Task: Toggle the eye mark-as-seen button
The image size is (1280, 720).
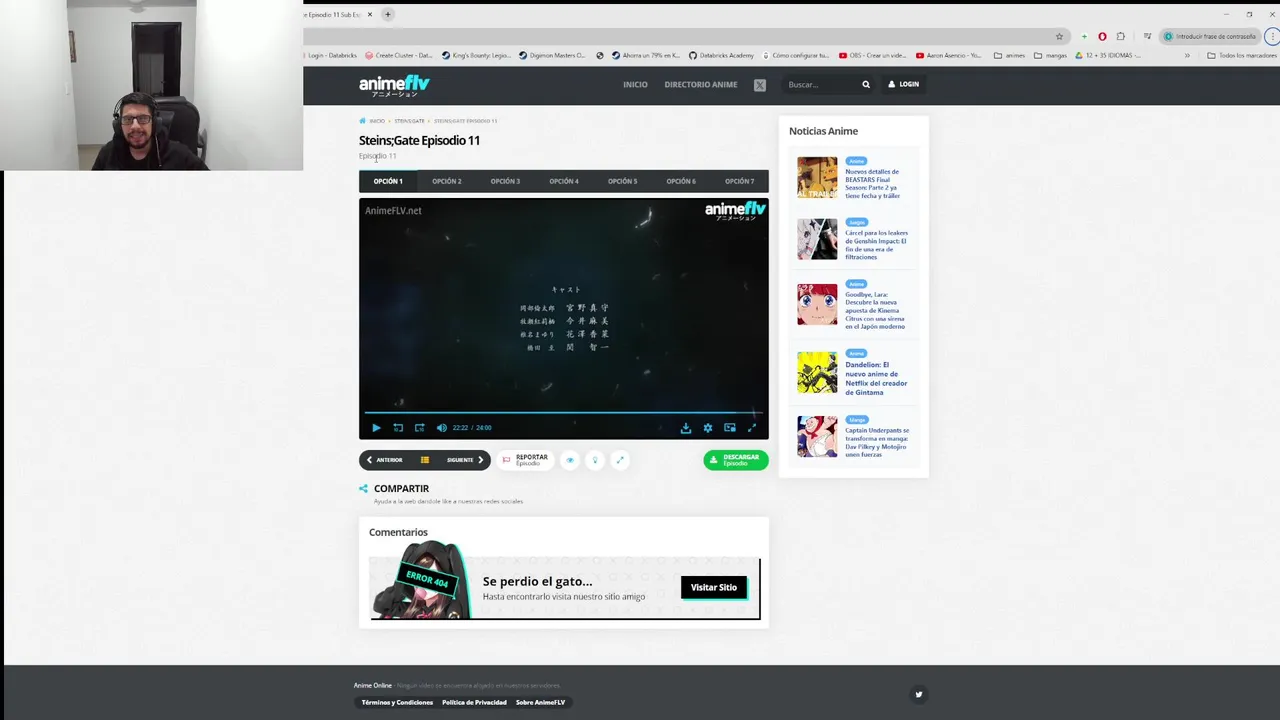Action: pyautogui.click(x=570, y=460)
